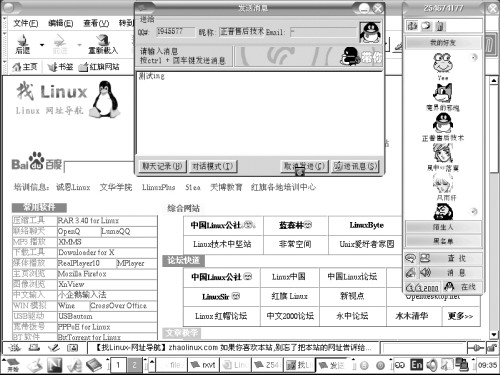Screen dimensions: 500x375
Task: Expand the 陌生人 strangers group
Action: click(443, 227)
